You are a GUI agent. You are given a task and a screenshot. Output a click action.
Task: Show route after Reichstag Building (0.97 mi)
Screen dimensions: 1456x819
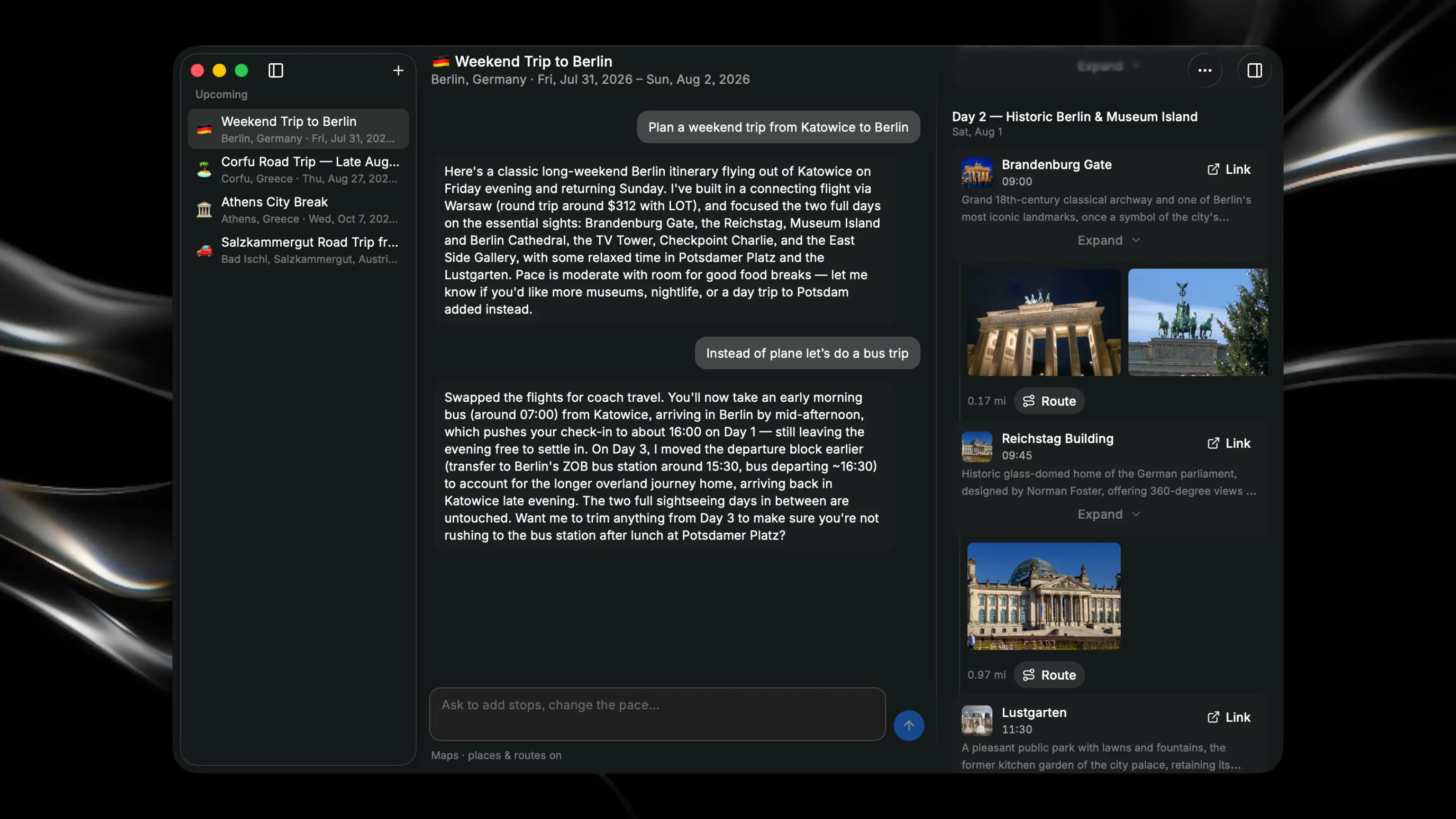click(x=1049, y=675)
